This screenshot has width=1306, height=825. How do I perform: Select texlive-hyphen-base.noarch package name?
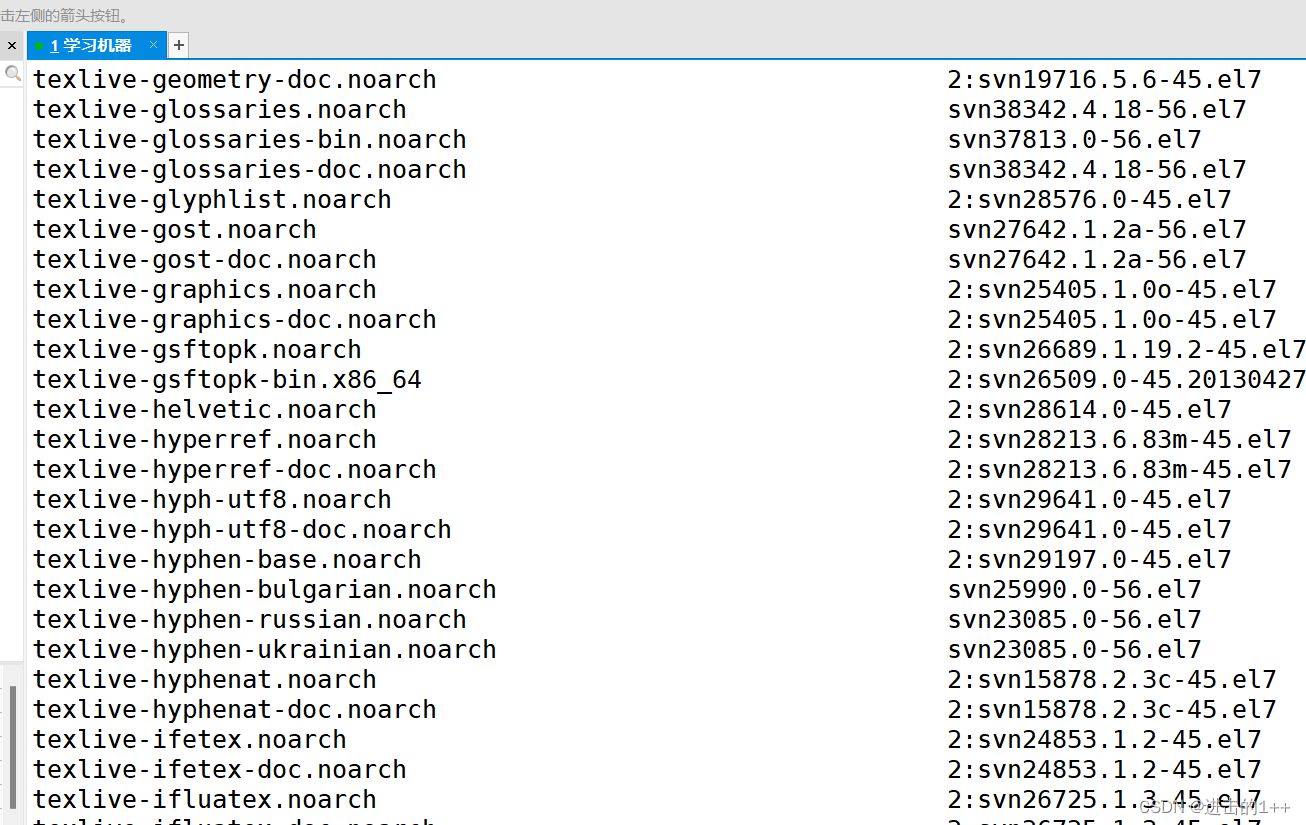pos(227,560)
